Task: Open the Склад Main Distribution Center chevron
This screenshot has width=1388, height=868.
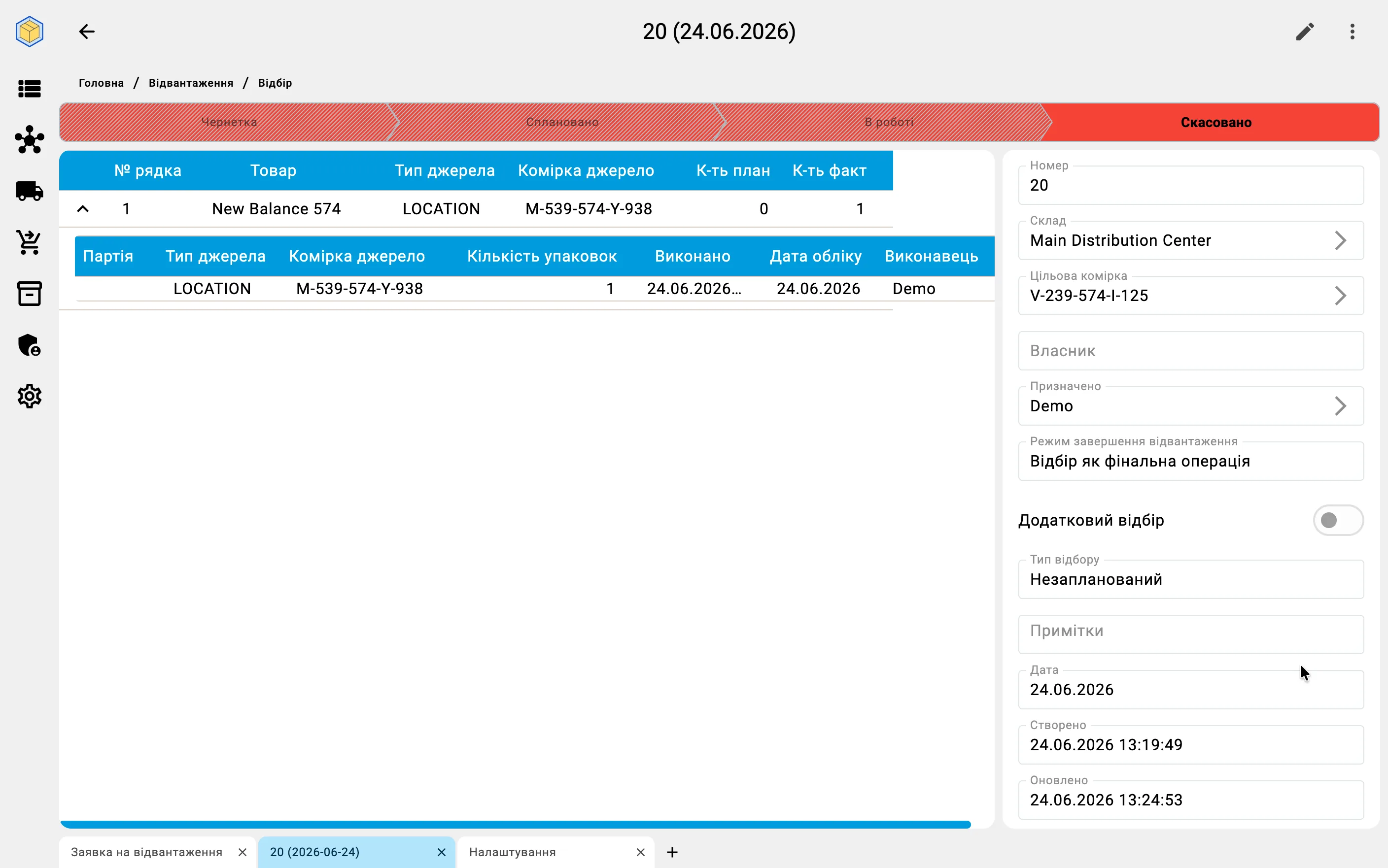Action: (x=1340, y=240)
